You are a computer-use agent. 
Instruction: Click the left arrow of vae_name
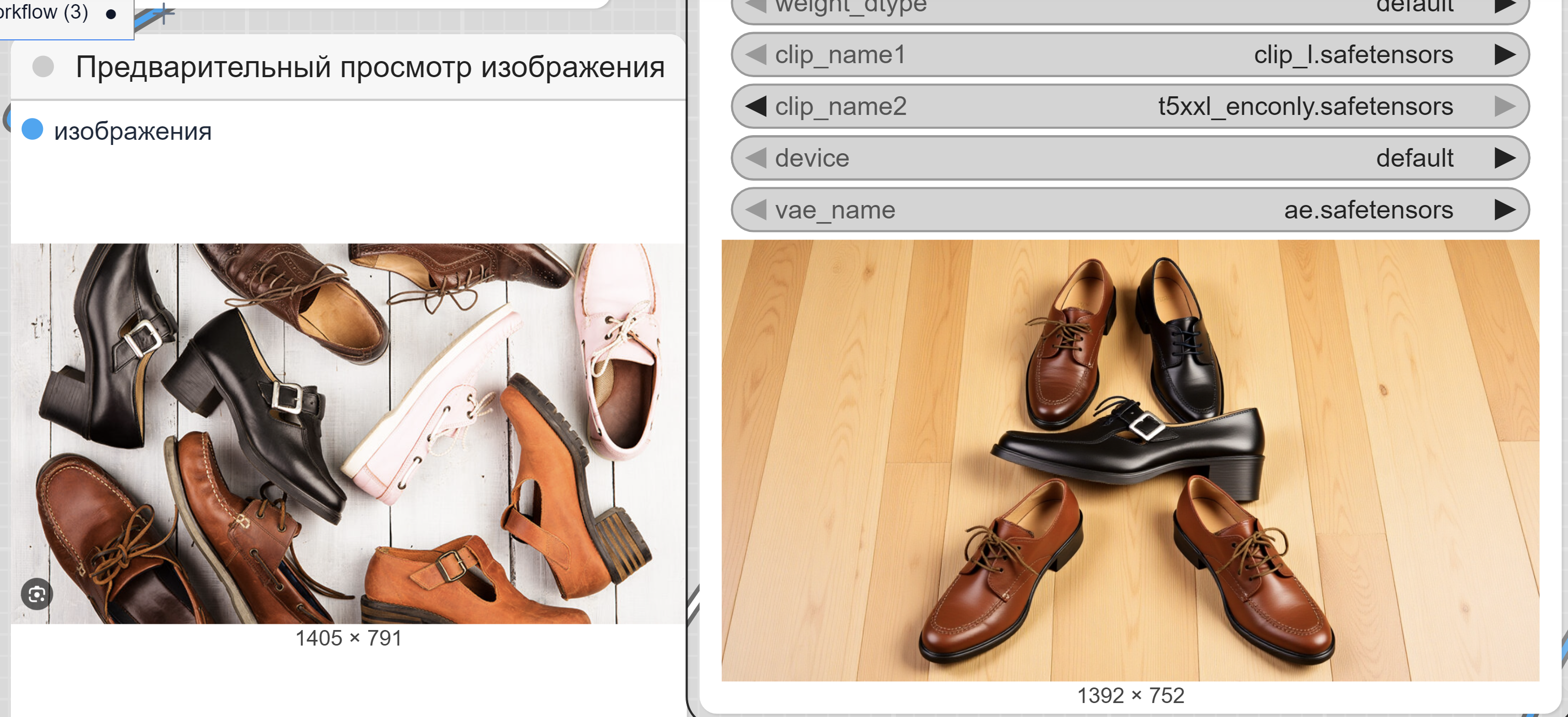pyautogui.click(x=756, y=210)
